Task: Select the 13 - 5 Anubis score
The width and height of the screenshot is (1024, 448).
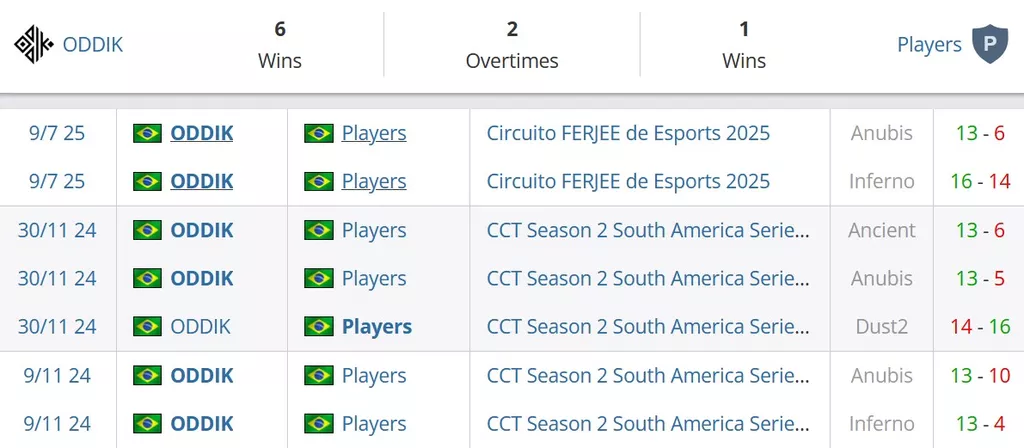Action: pos(980,278)
